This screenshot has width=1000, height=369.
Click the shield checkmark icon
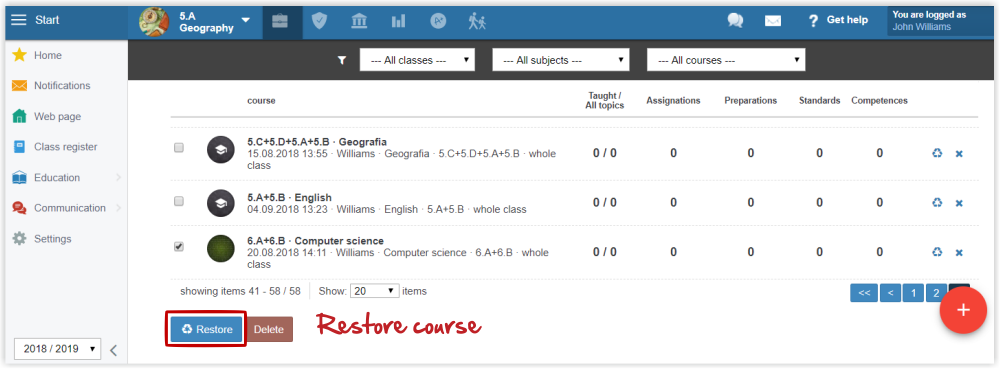319,21
